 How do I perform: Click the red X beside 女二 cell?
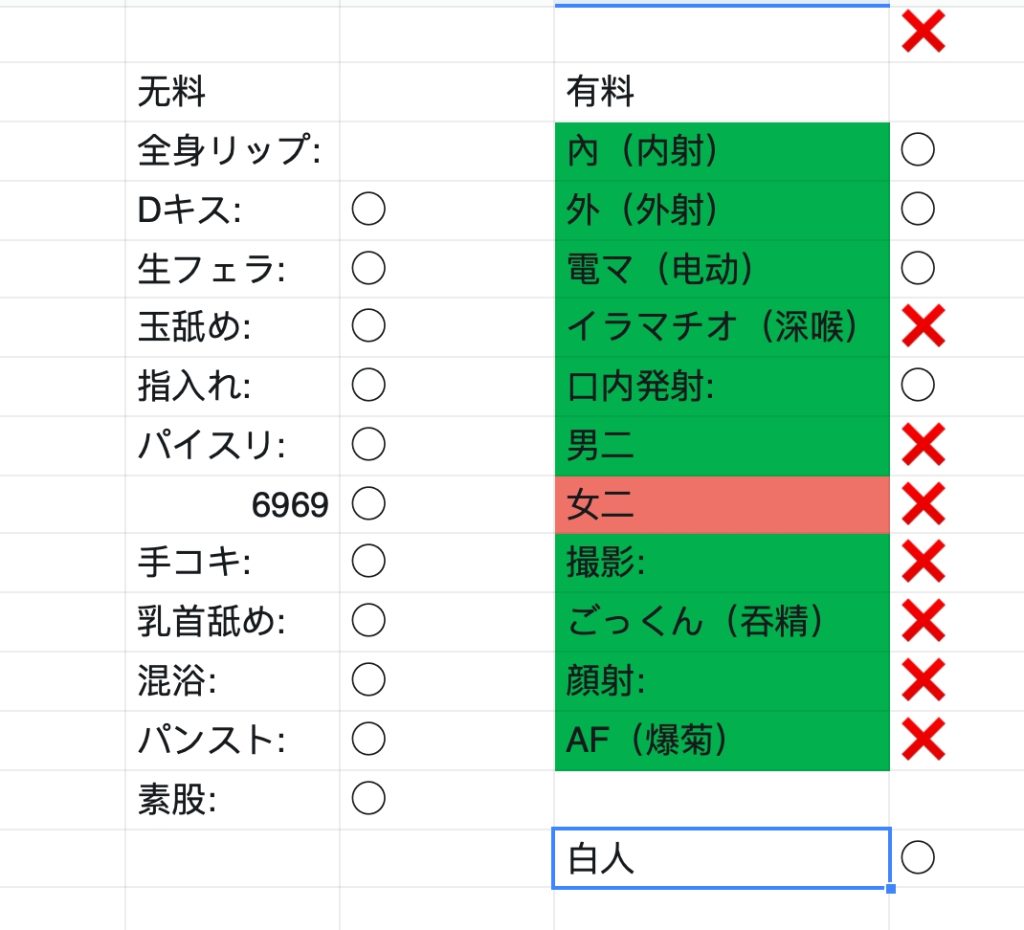[923, 504]
